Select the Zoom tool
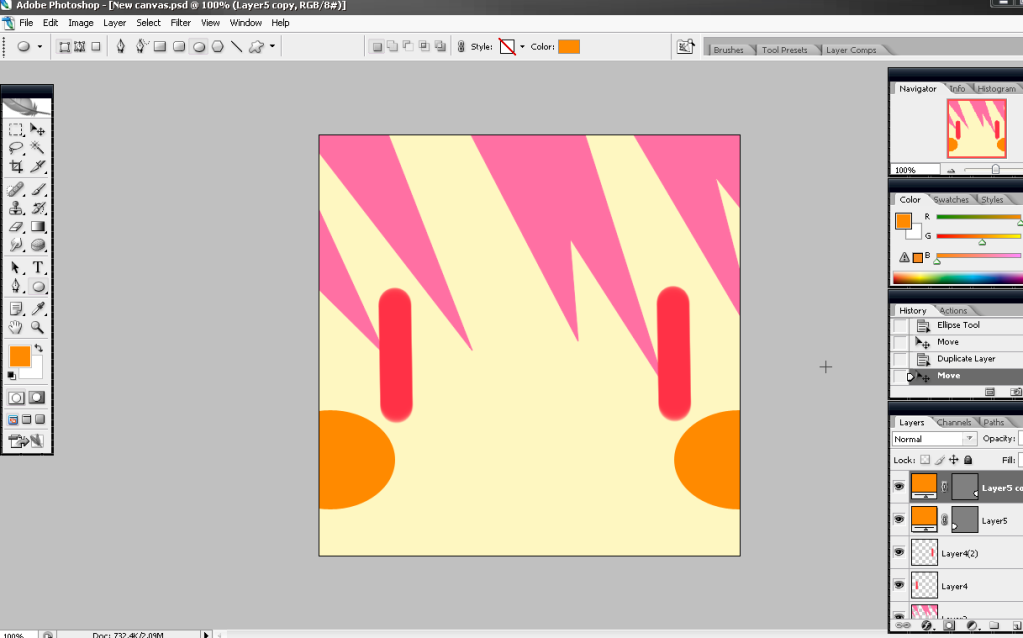 37,327
